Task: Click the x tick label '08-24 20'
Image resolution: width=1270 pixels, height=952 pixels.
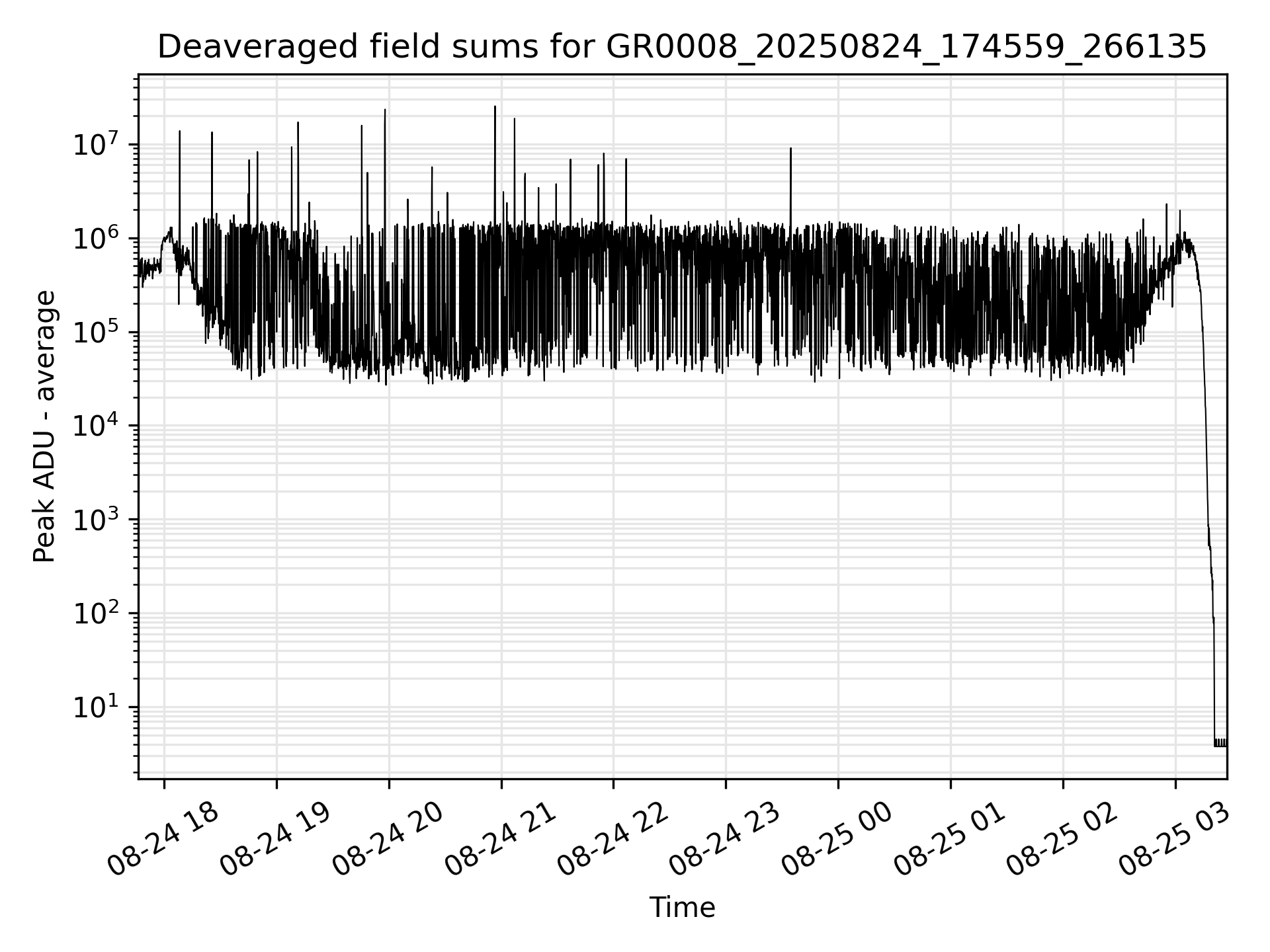Action: pos(388,839)
